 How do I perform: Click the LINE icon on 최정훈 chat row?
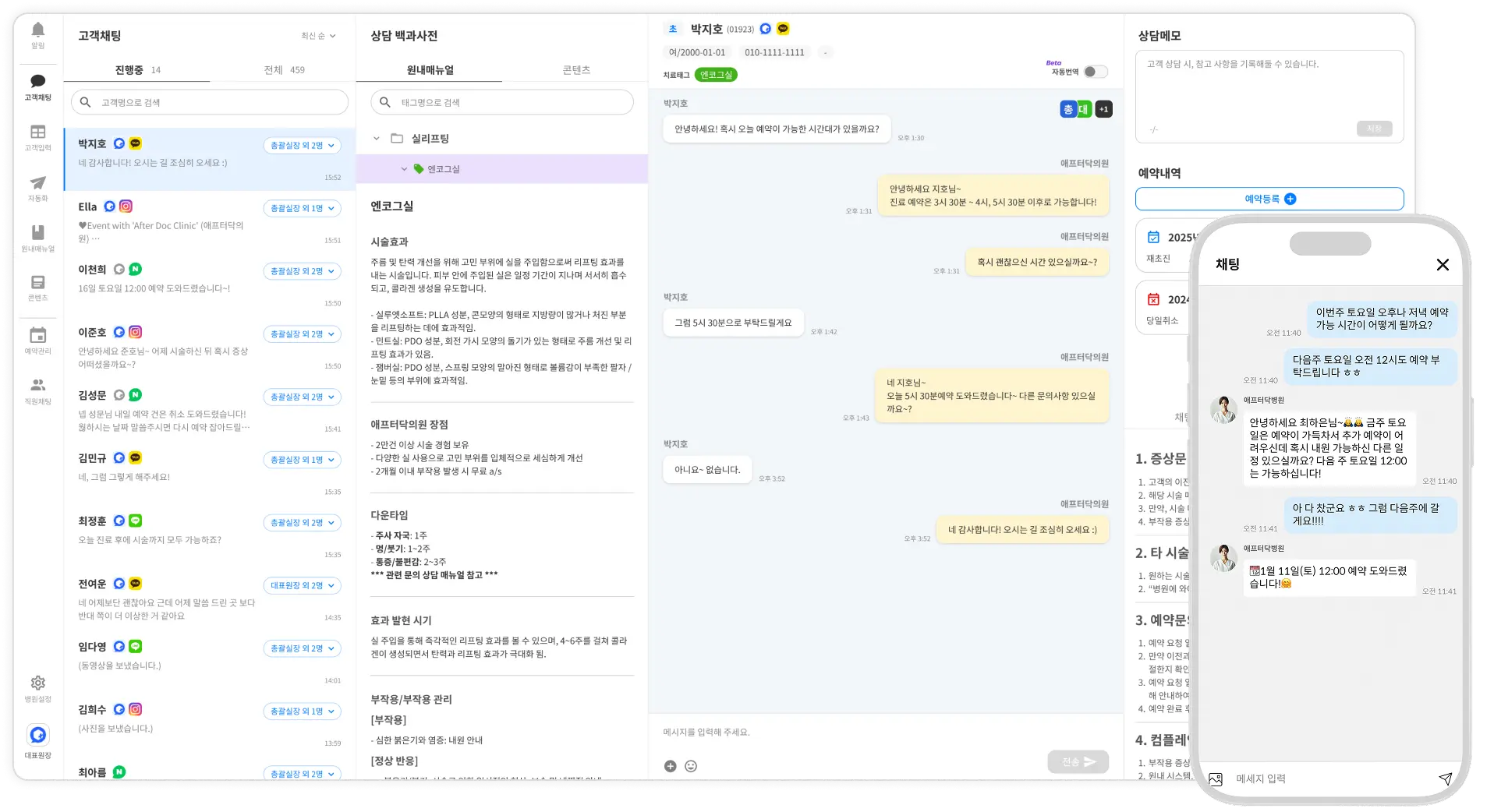tap(135, 521)
